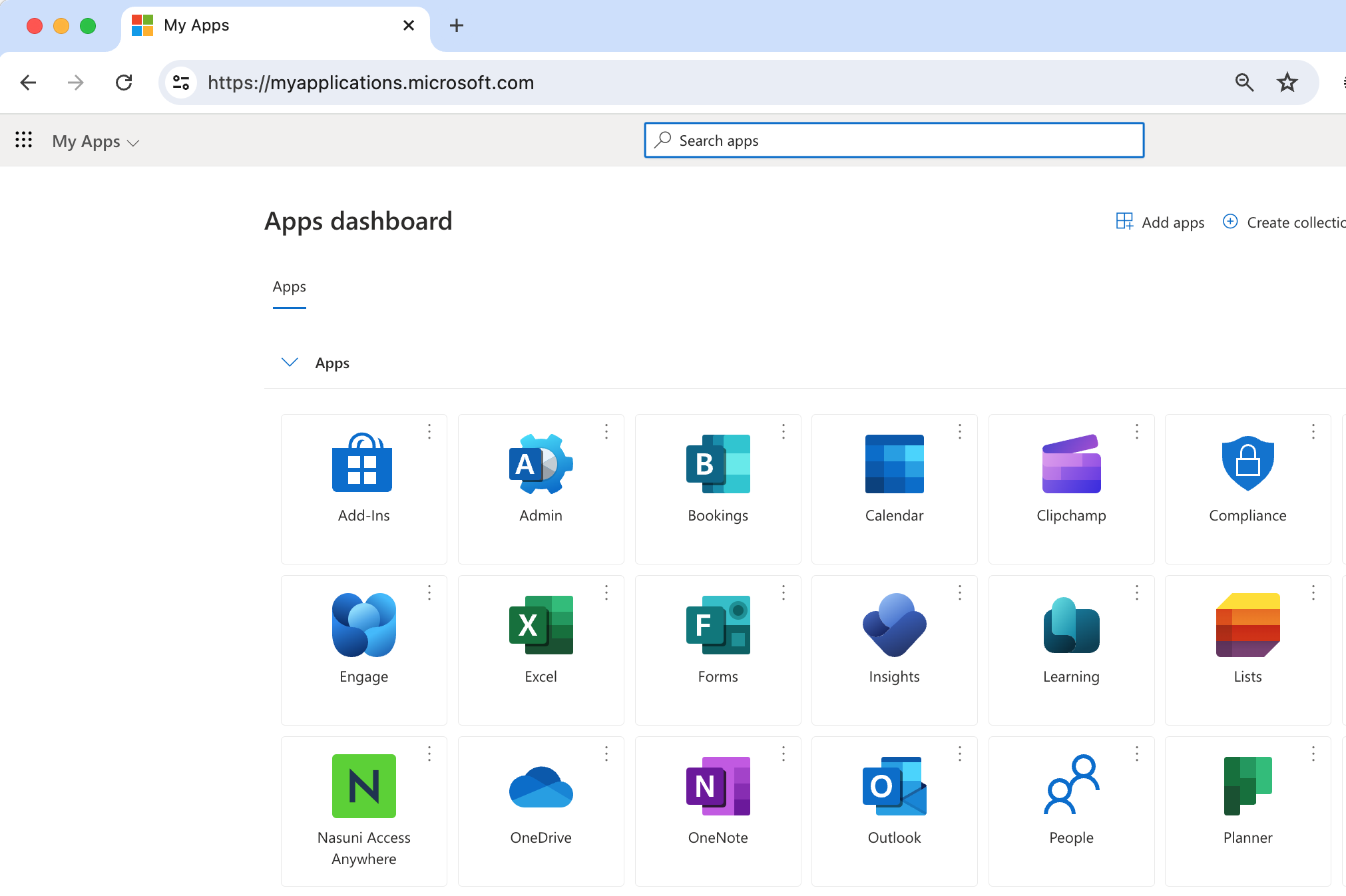Screen dimensions: 1346x896
Task: Open the Planner app icon
Action: tap(1247, 786)
